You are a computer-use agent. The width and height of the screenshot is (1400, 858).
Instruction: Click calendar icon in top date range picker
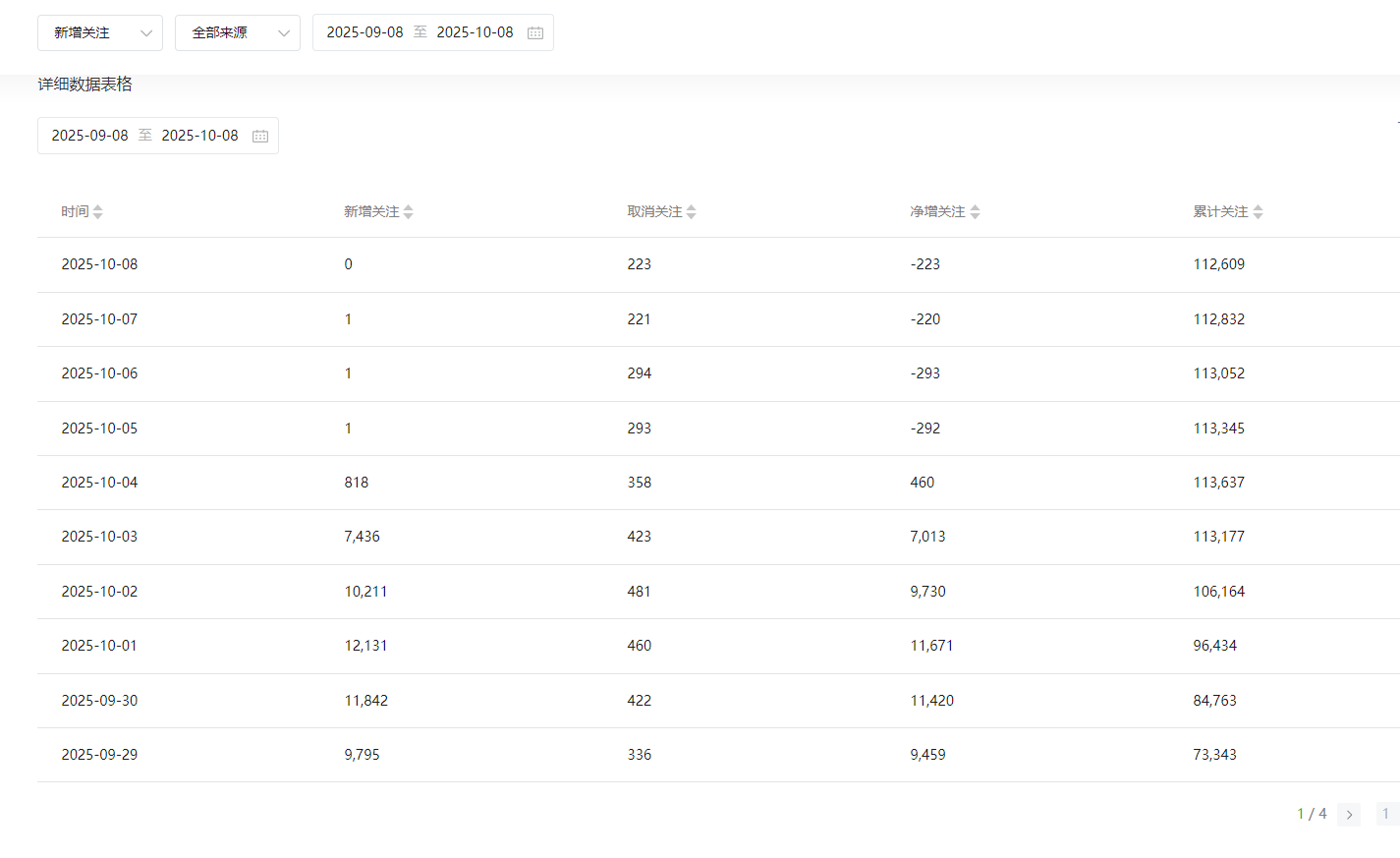(x=535, y=32)
